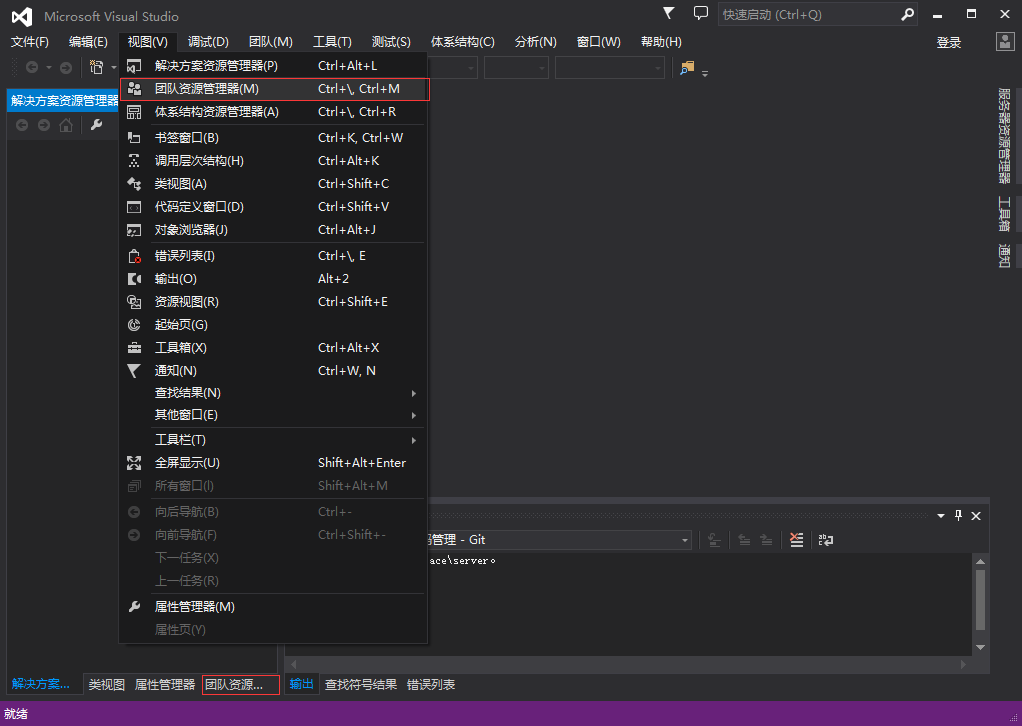Click the 错误列表(I) icon in menu
The image size is (1022, 726).
[x=134, y=256]
